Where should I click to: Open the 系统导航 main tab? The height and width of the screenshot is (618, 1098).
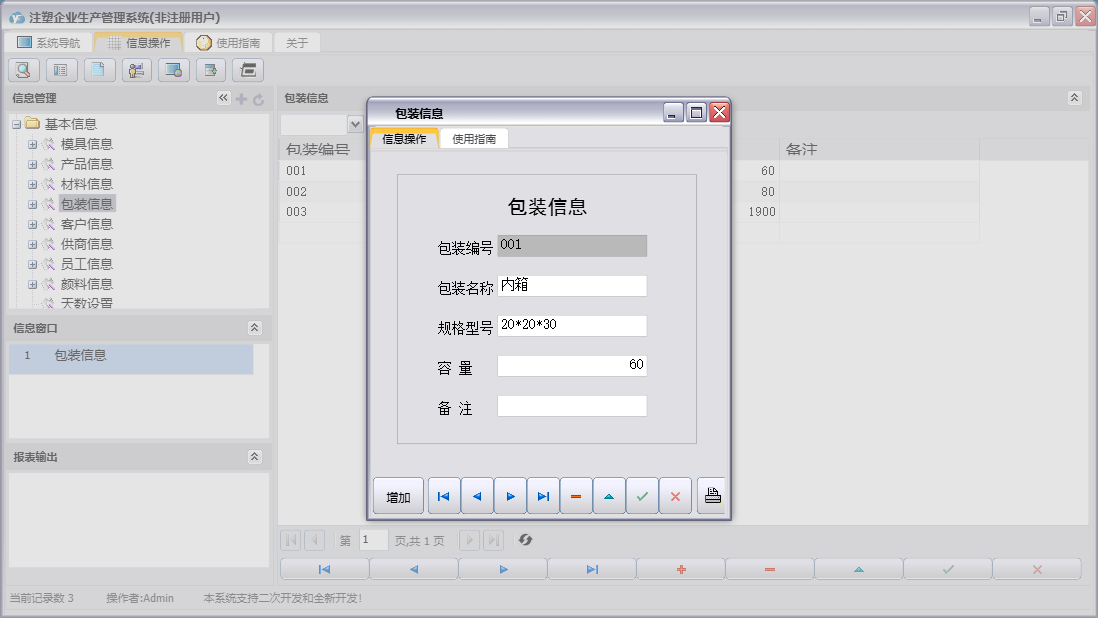[48, 43]
